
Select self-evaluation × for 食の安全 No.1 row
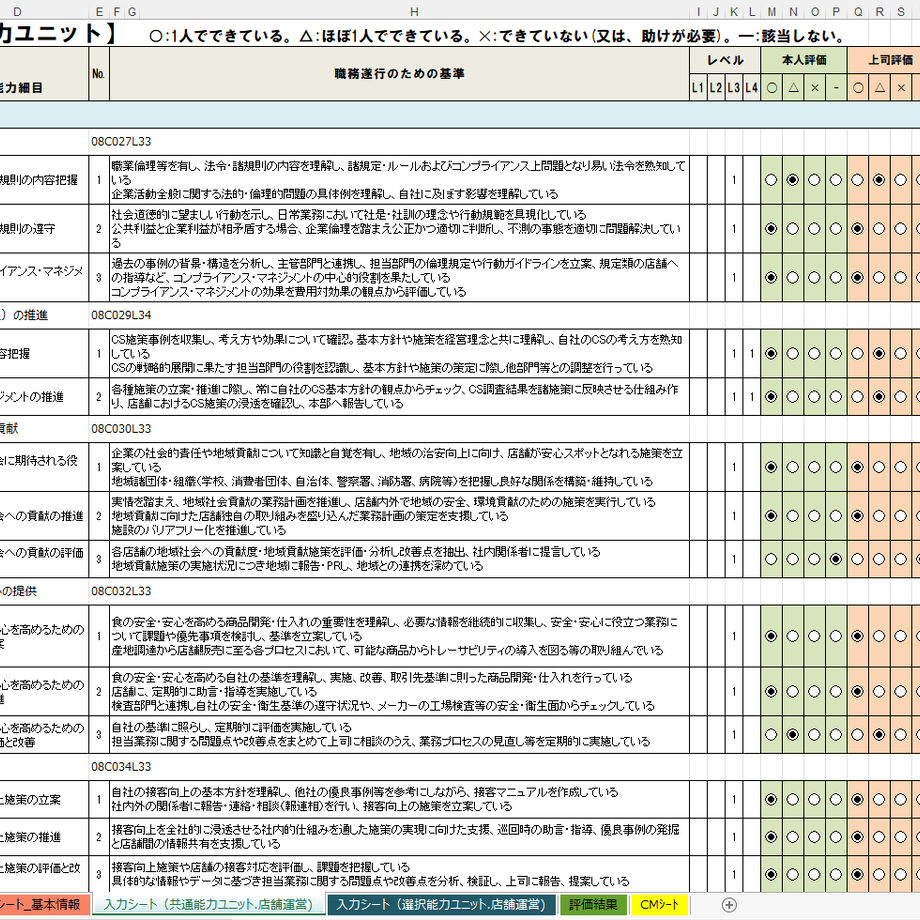[814, 636]
